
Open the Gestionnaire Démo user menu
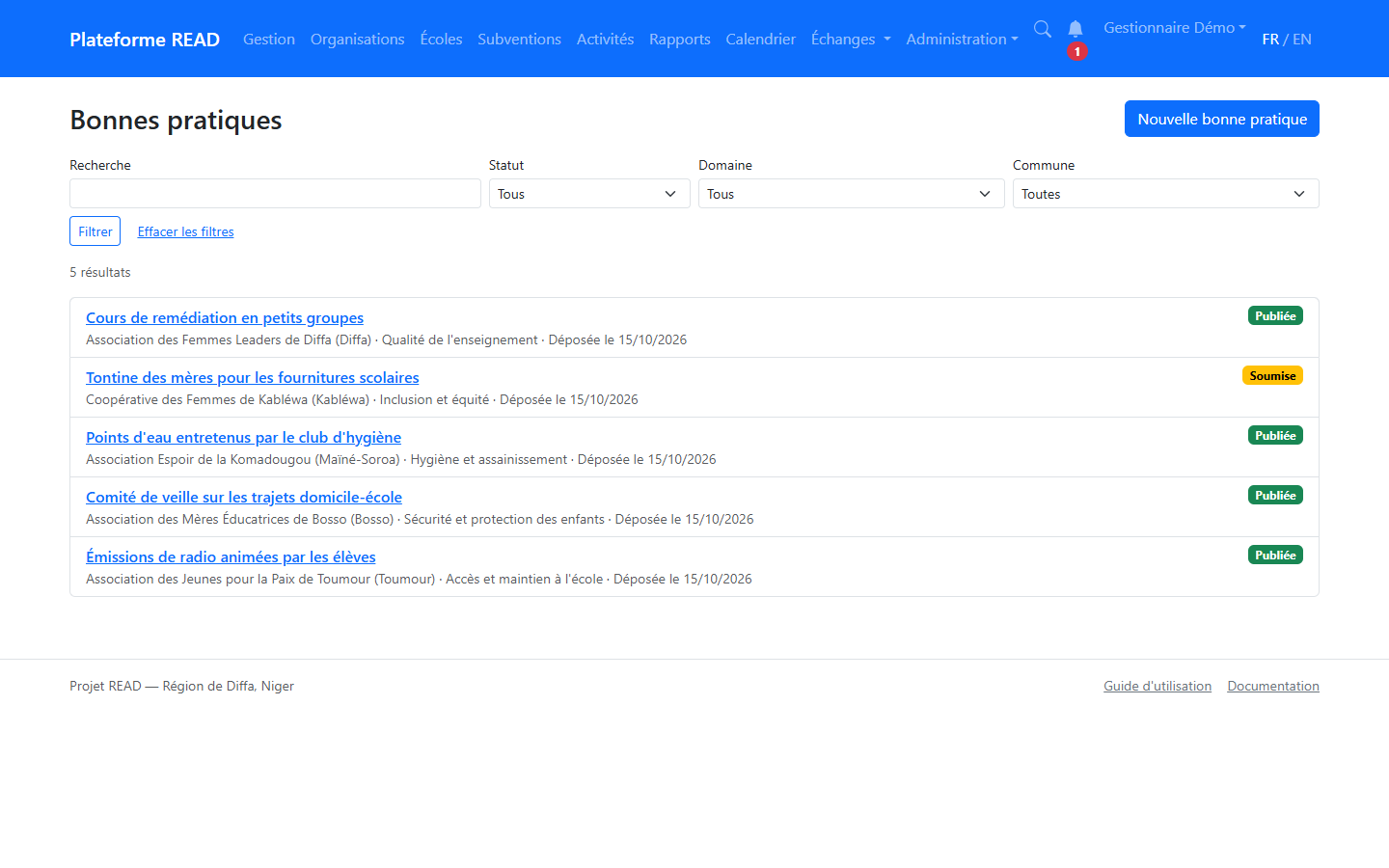pyautogui.click(x=1175, y=28)
